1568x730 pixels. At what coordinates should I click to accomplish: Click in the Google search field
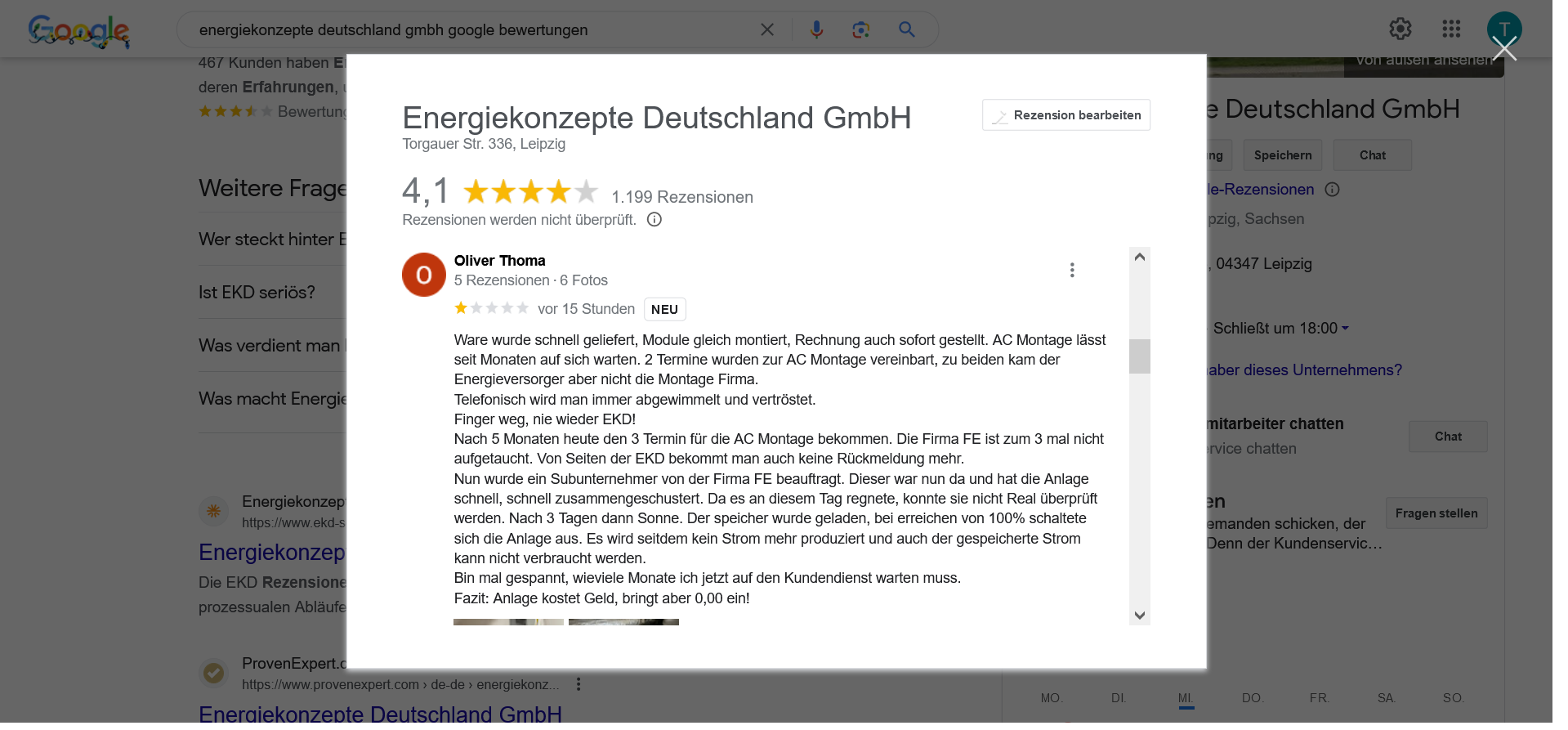[474, 30]
